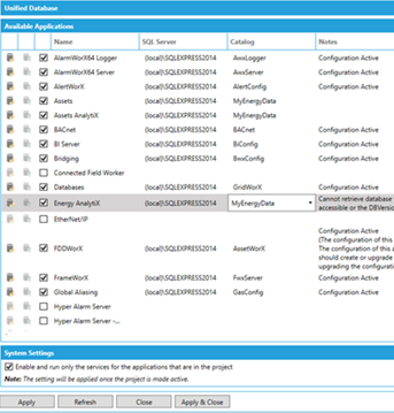
Task: Toggle Enable and run only the services checkbox
Action: tap(9, 367)
